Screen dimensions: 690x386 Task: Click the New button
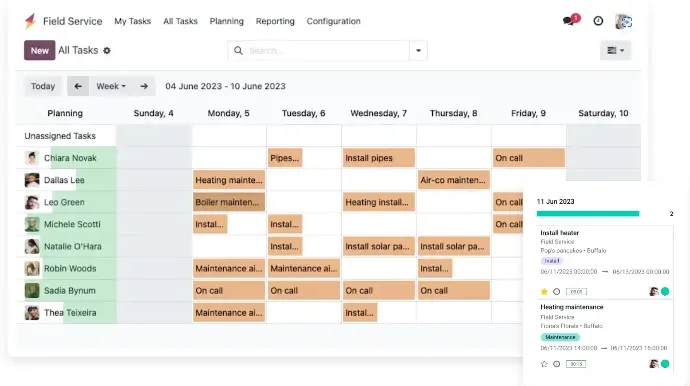tap(40, 50)
